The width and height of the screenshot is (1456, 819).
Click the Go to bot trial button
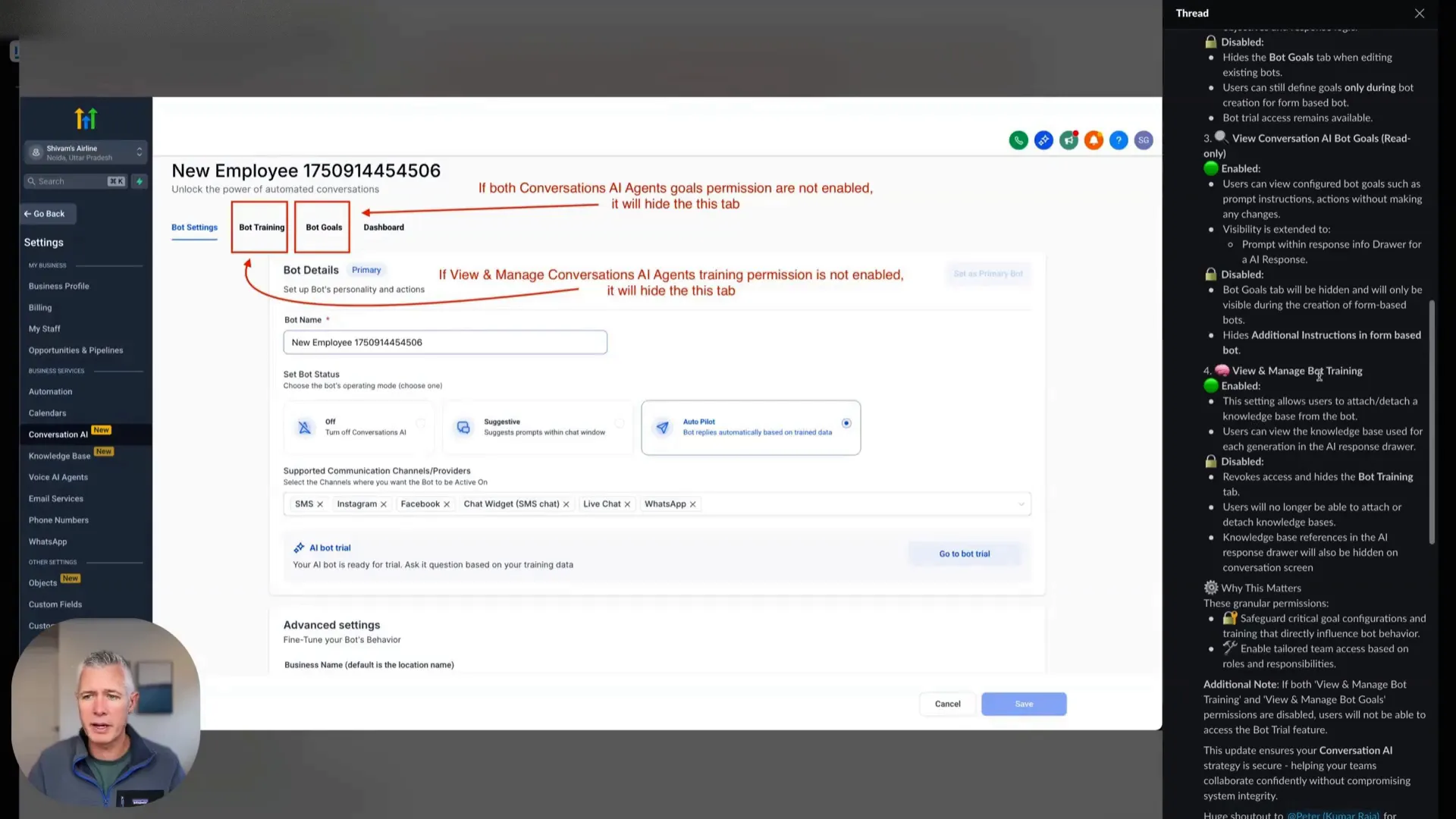pyautogui.click(x=965, y=554)
